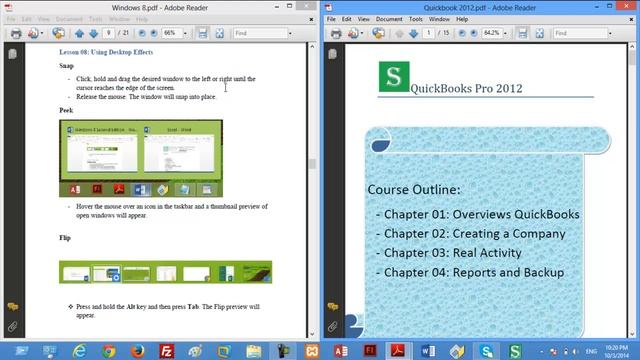
Task: Click the collaborate icon in Windows 8.pdf toolbar
Action: tap(58, 33)
